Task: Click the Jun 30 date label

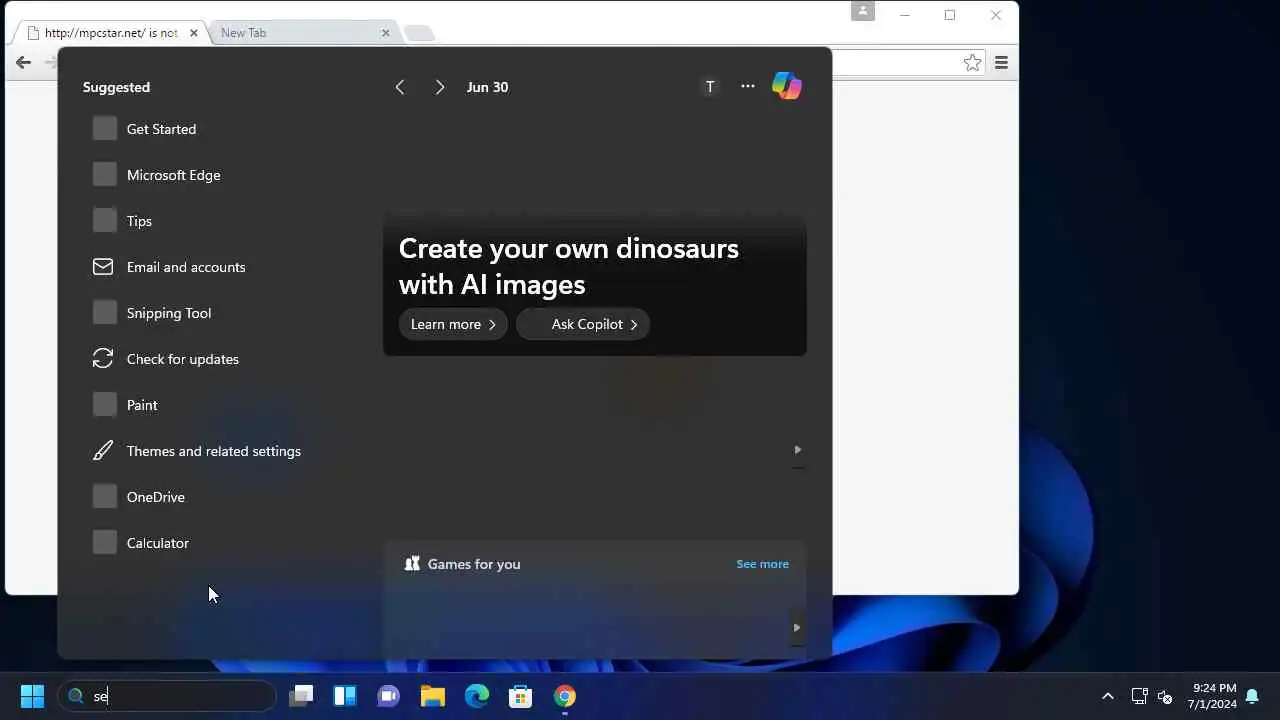Action: 487,87
